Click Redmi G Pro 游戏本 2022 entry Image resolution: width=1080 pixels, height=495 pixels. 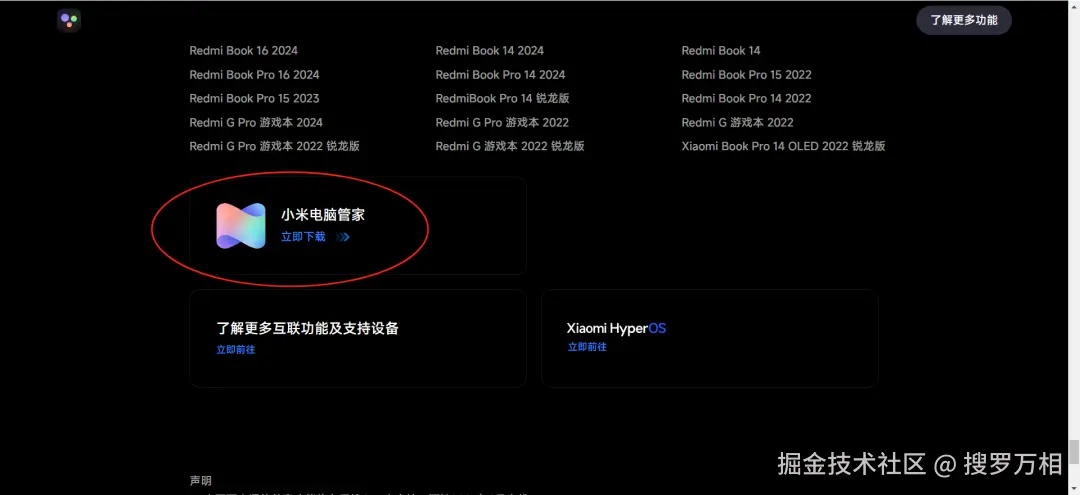point(502,123)
